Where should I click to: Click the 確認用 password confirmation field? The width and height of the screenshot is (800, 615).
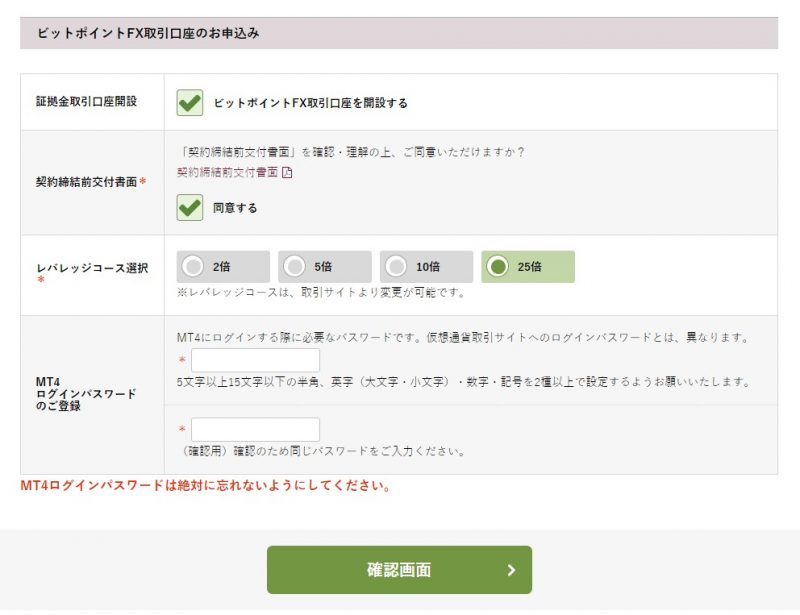pyautogui.click(x=255, y=430)
